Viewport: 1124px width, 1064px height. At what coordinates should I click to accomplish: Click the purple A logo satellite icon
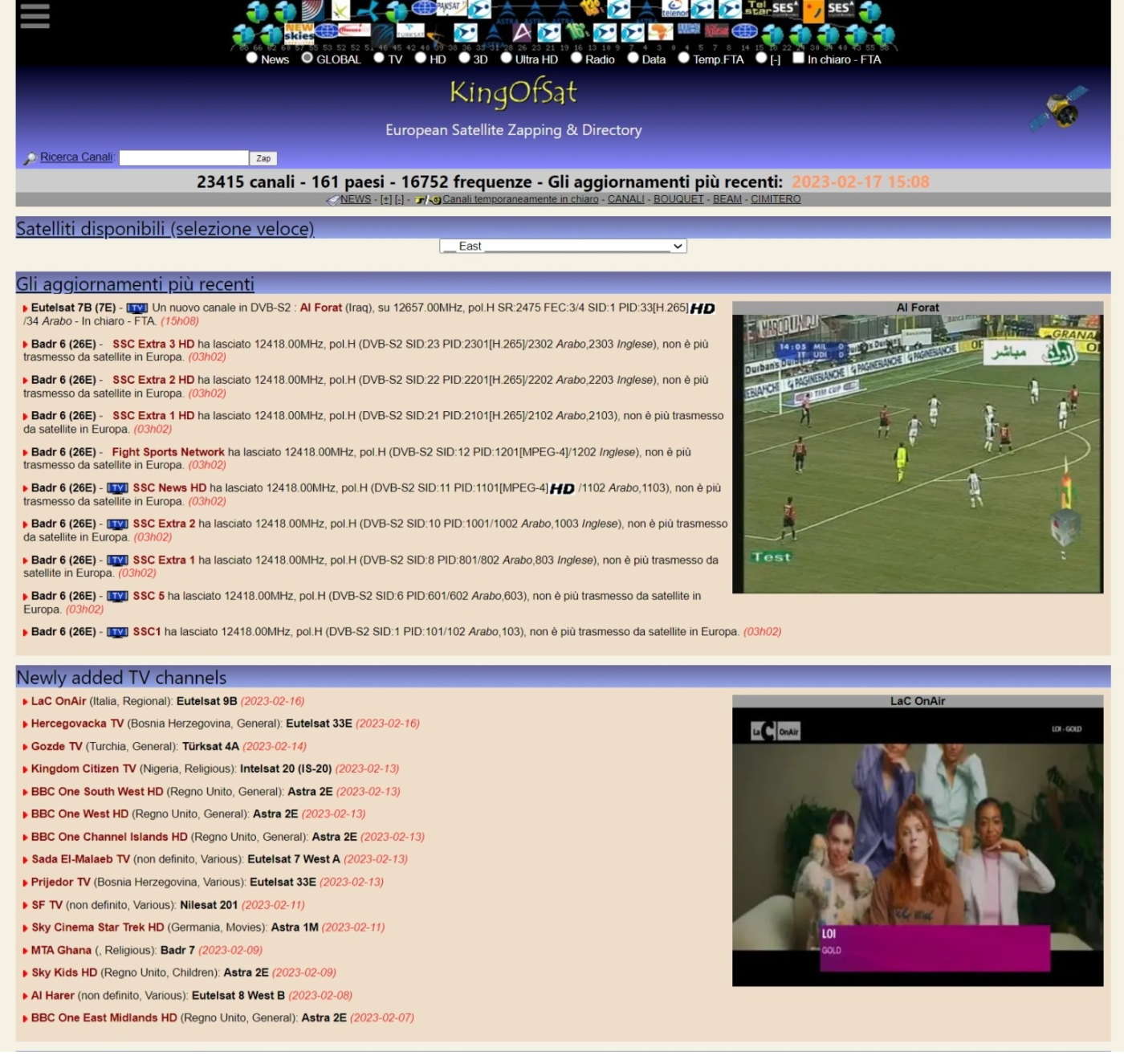coord(522,32)
